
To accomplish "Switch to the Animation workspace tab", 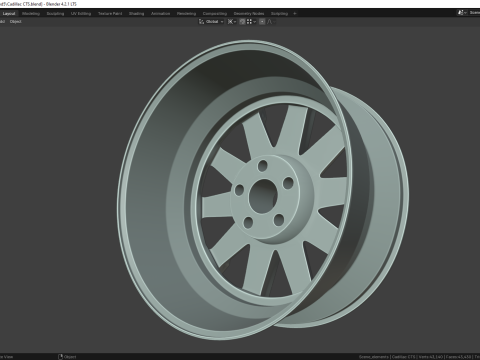I will (x=161, y=14).
